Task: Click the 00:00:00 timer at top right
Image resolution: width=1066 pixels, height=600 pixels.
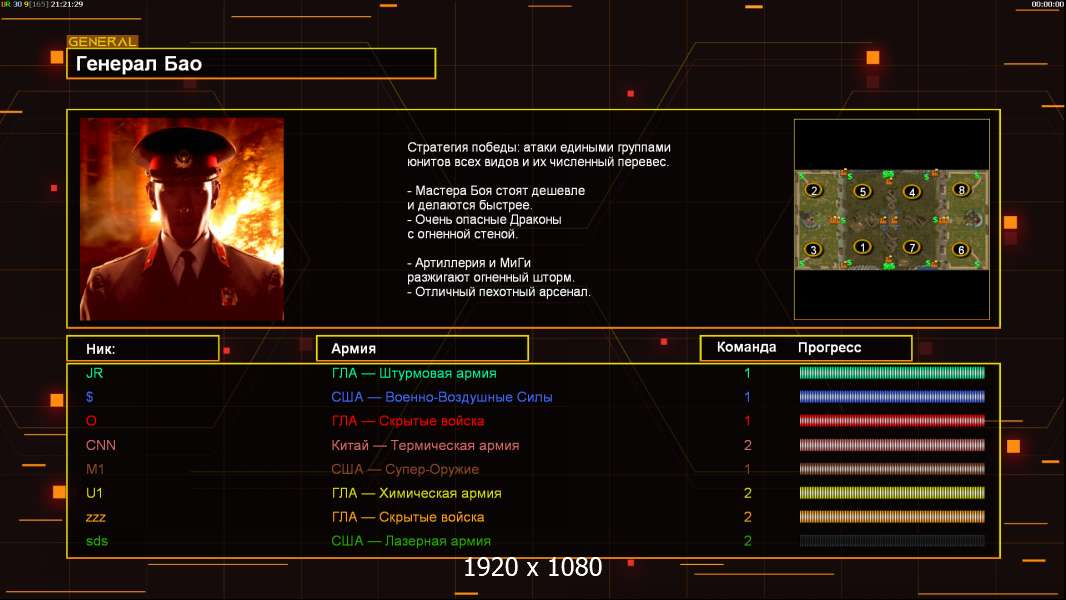Action: coord(1048,4)
